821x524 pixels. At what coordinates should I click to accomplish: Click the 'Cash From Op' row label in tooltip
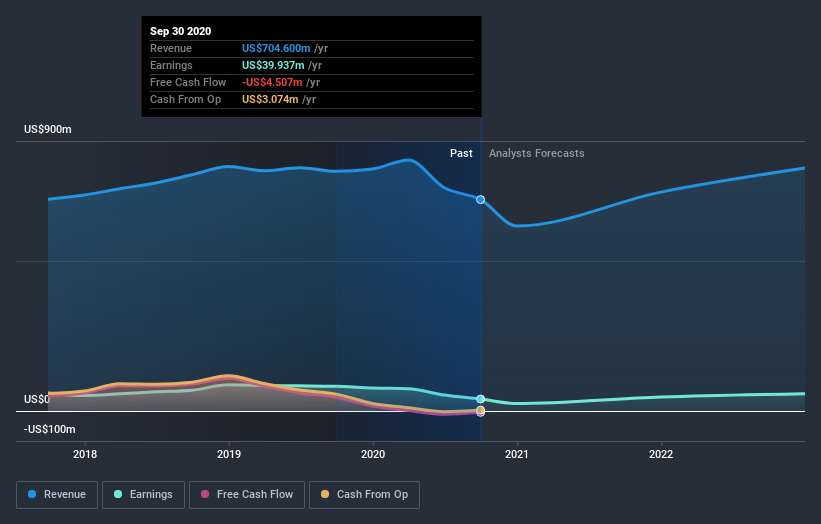click(x=185, y=99)
